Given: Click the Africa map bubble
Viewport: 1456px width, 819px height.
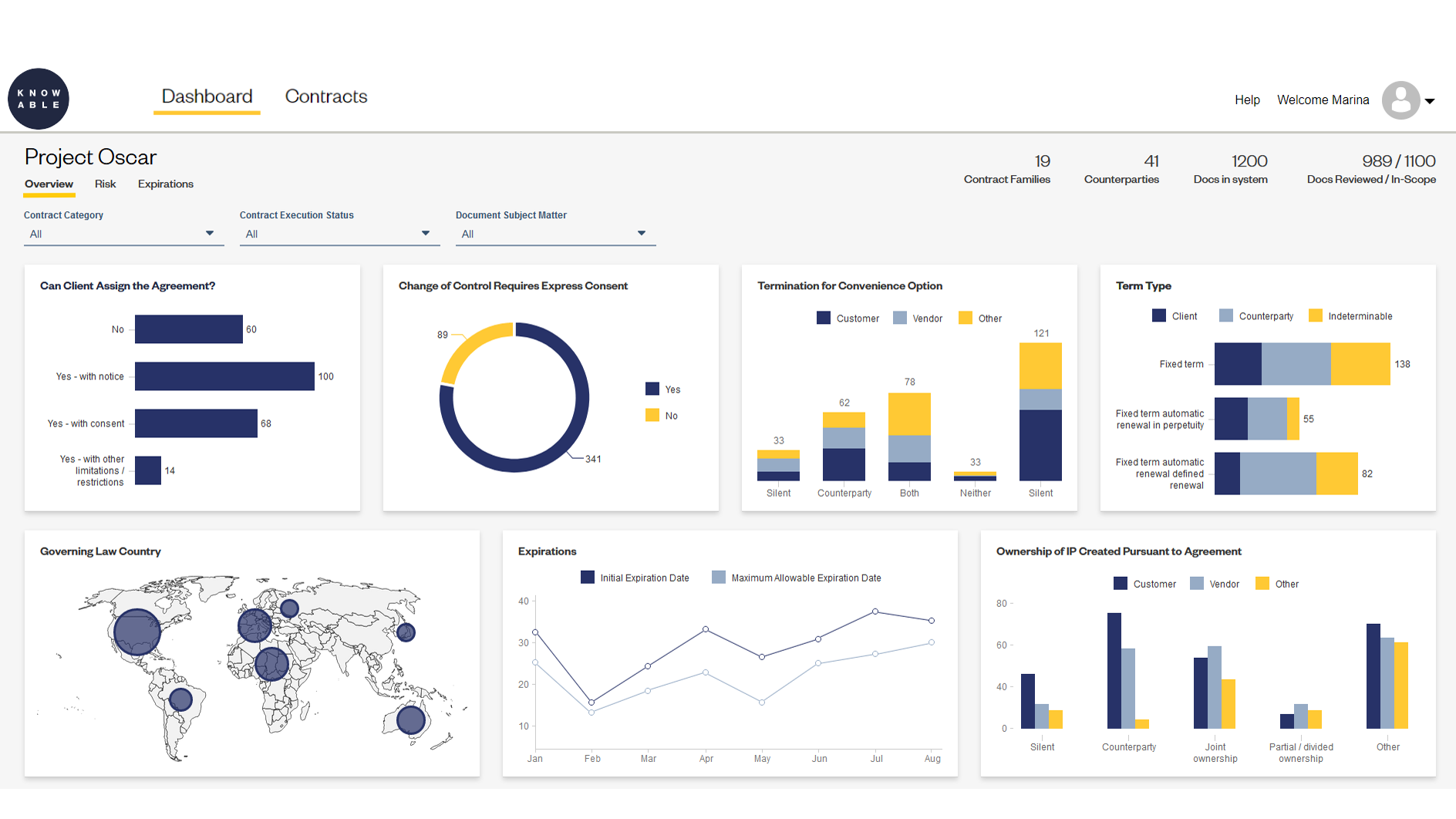Looking at the screenshot, I should [x=271, y=663].
